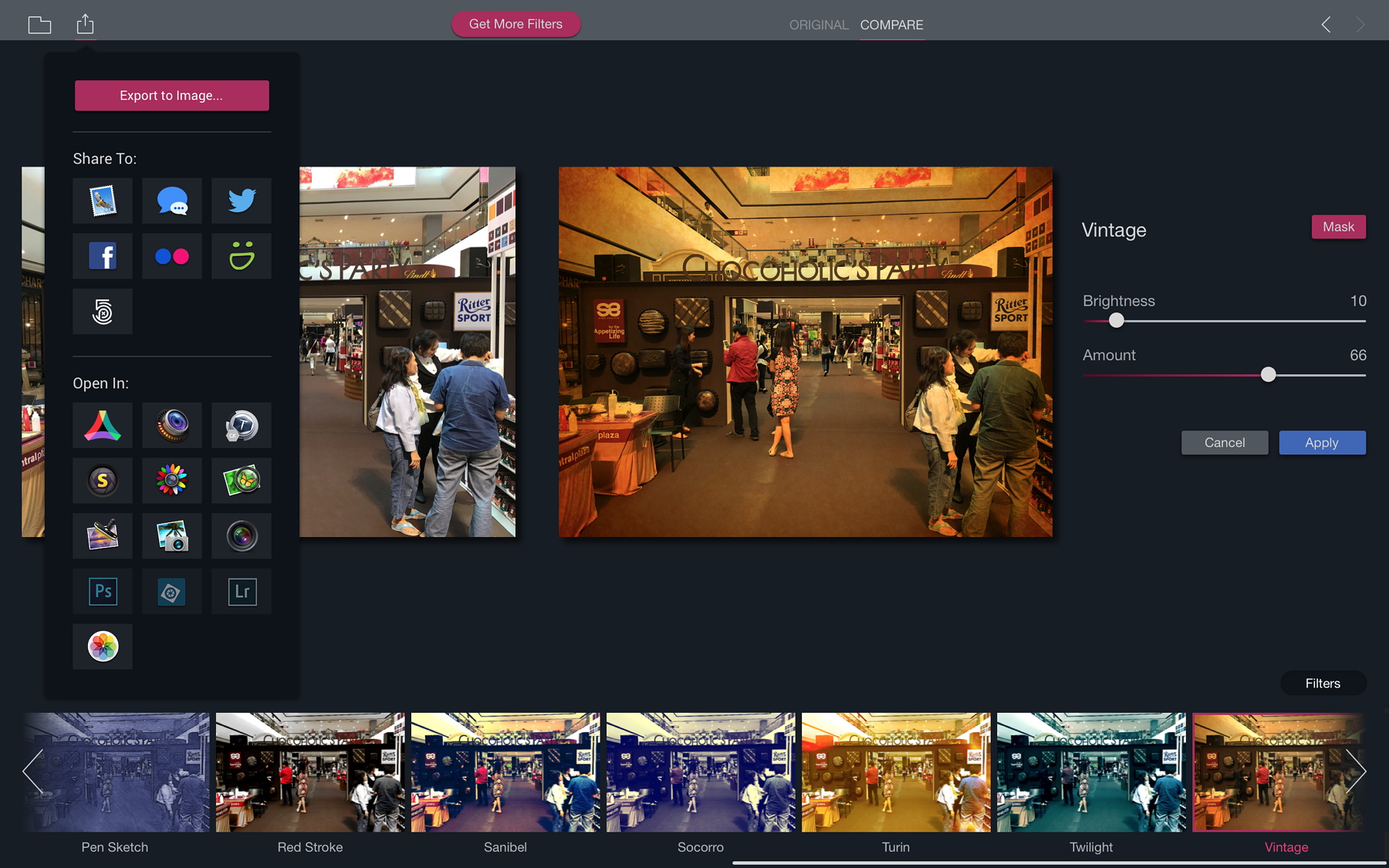Click the Vintage filter title text
Screen dimensions: 1389x868
(1114, 230)
